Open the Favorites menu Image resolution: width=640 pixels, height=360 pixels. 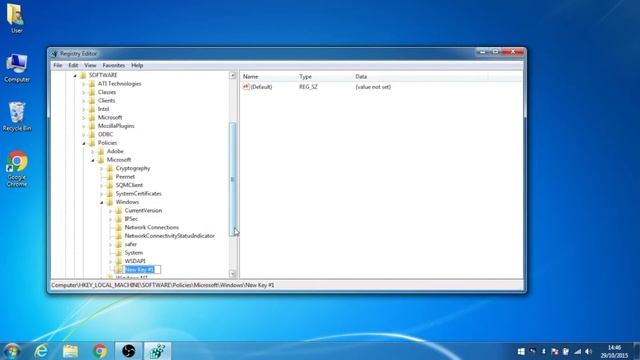click(x=113, y=65)
